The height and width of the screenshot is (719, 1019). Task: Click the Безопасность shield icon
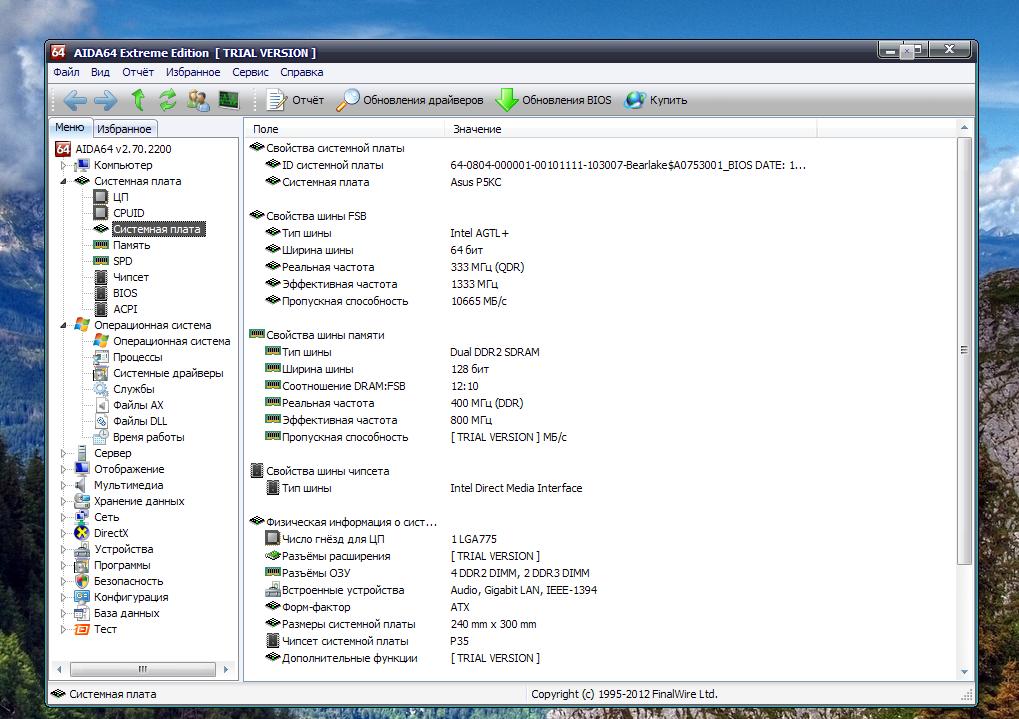82,581
